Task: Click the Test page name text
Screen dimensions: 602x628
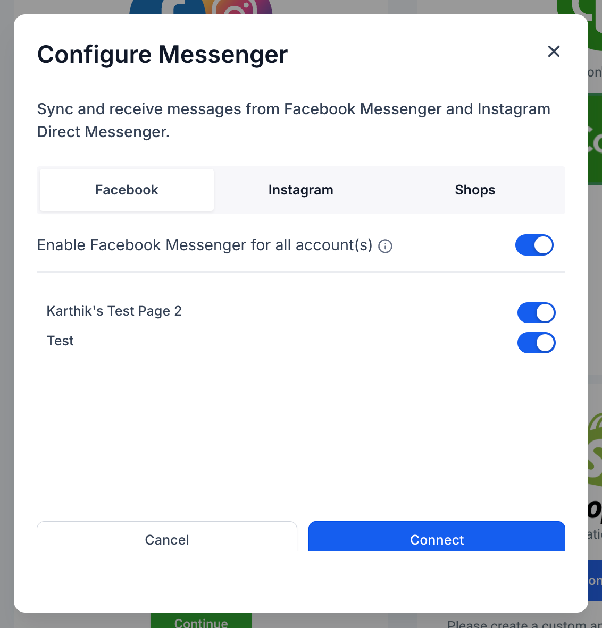Action: tap(60, 341)
